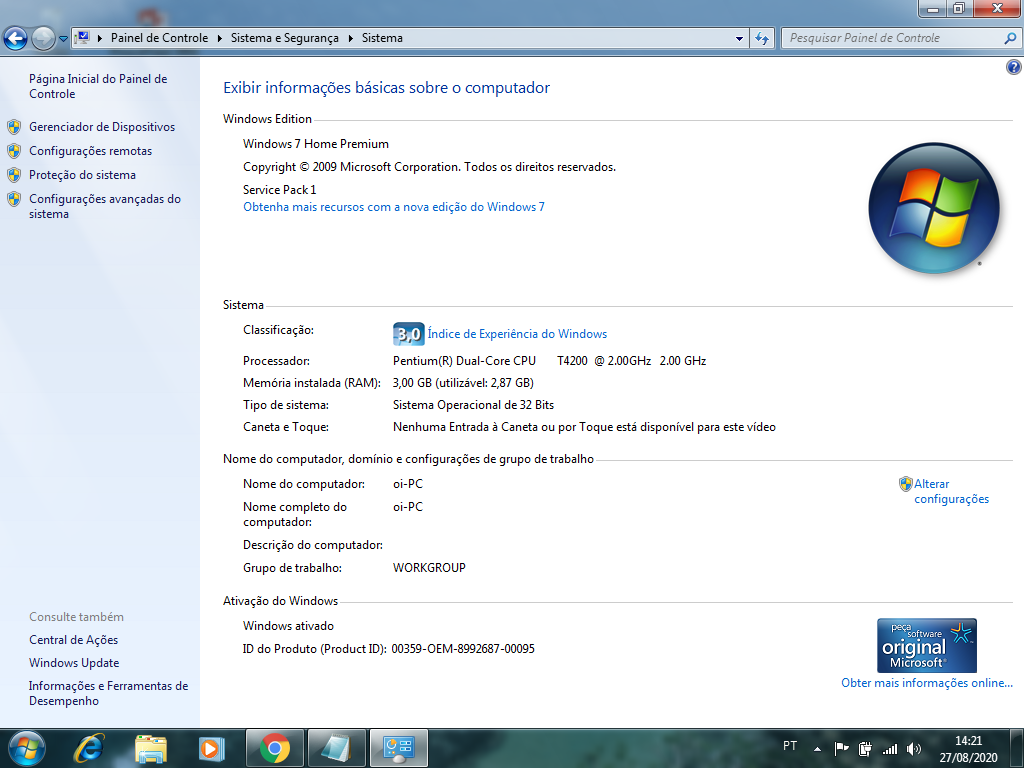
Task: Show hidden tray icons arrow
Action: tap(817, 749)
